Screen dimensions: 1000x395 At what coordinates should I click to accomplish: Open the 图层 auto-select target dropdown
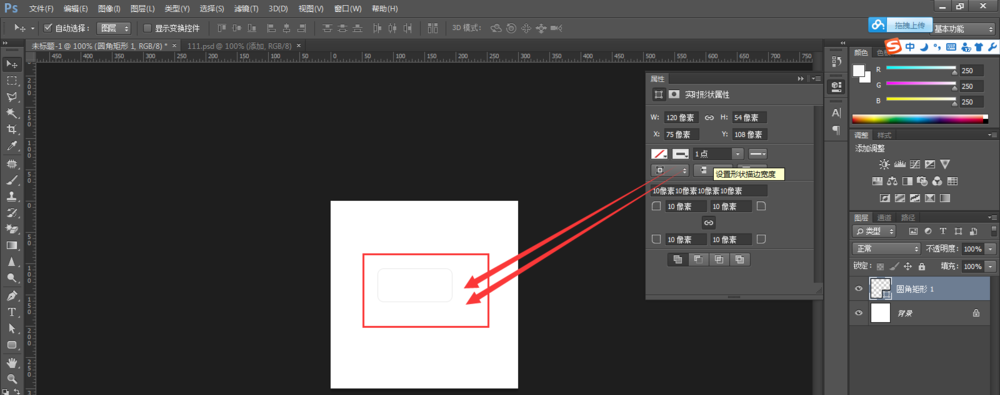(x=114, y=28)
